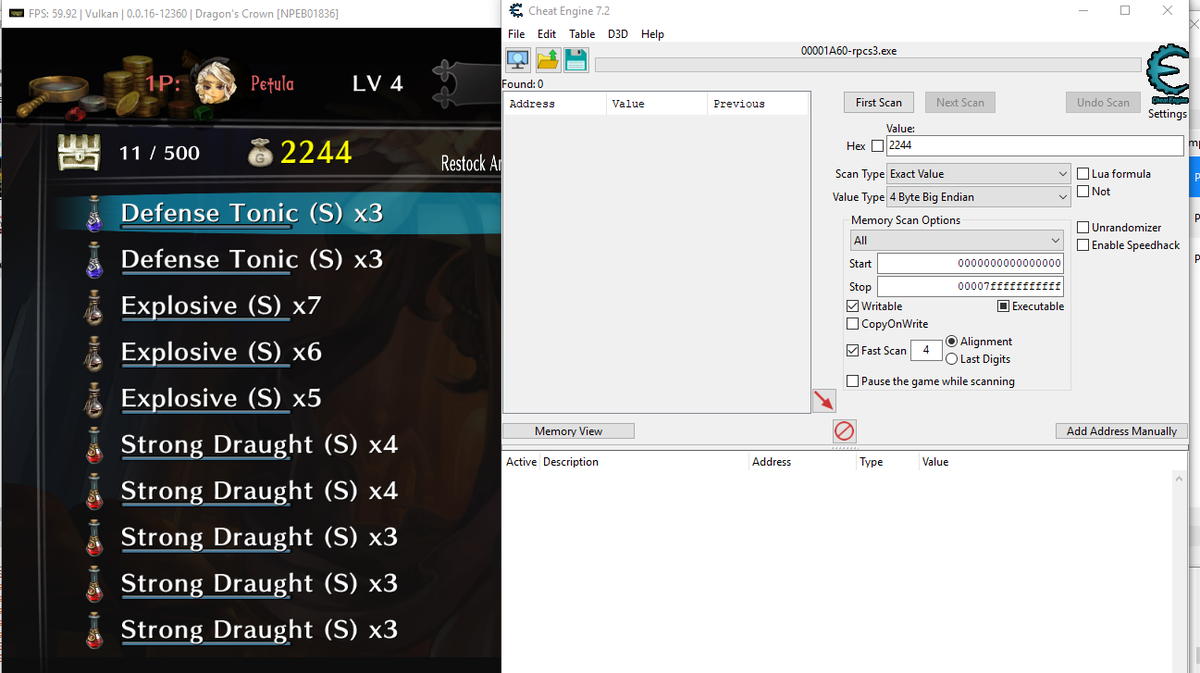This screenshot has width=1200, height=673.
Task: Enable Pause the game while scanning
Action: tap(853, 381)
